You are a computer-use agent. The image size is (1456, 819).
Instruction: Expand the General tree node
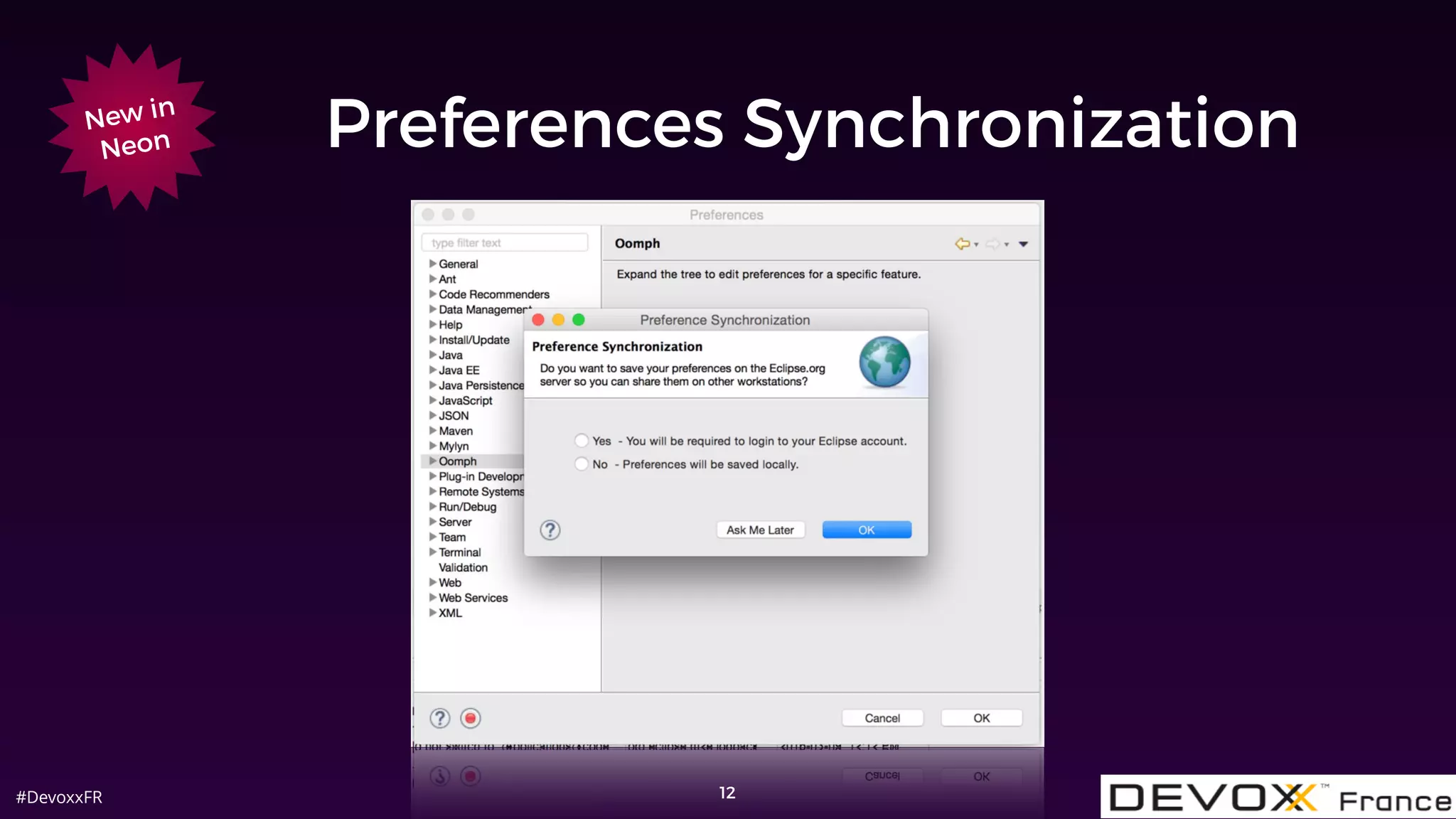[x=432, y=264]
